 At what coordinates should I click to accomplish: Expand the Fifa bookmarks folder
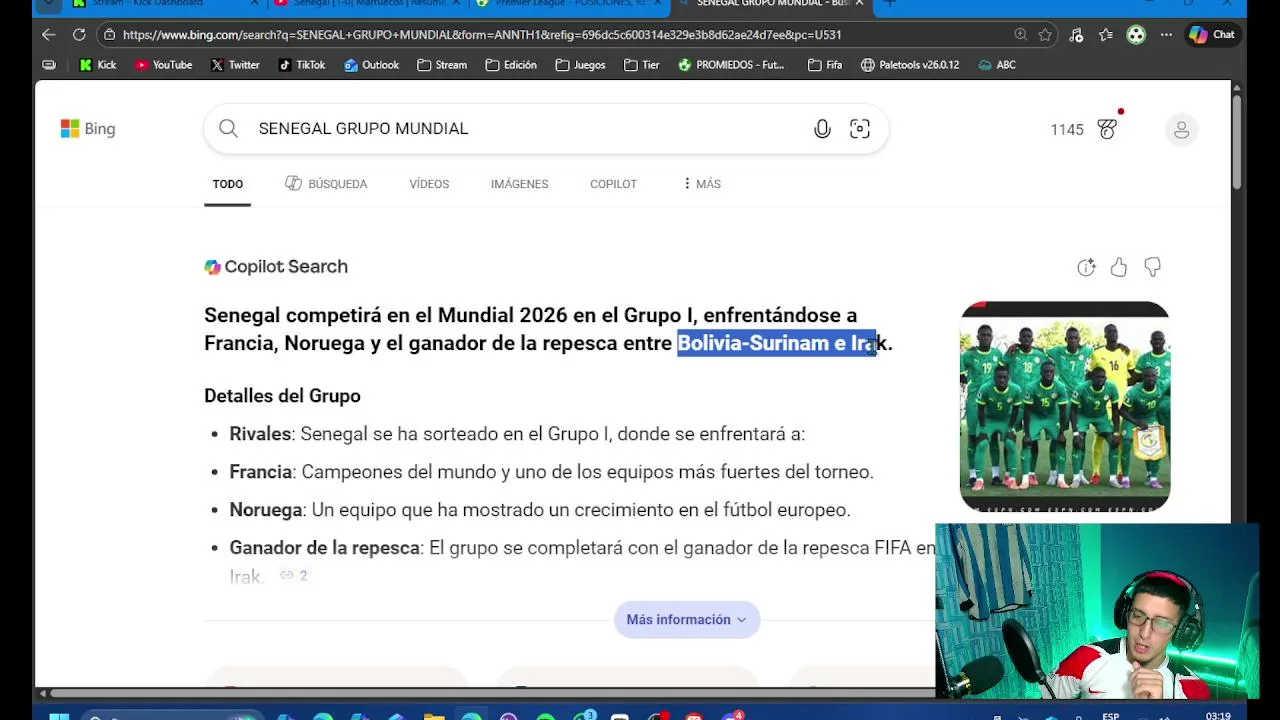pyautogui.click(x=825, y=65)
